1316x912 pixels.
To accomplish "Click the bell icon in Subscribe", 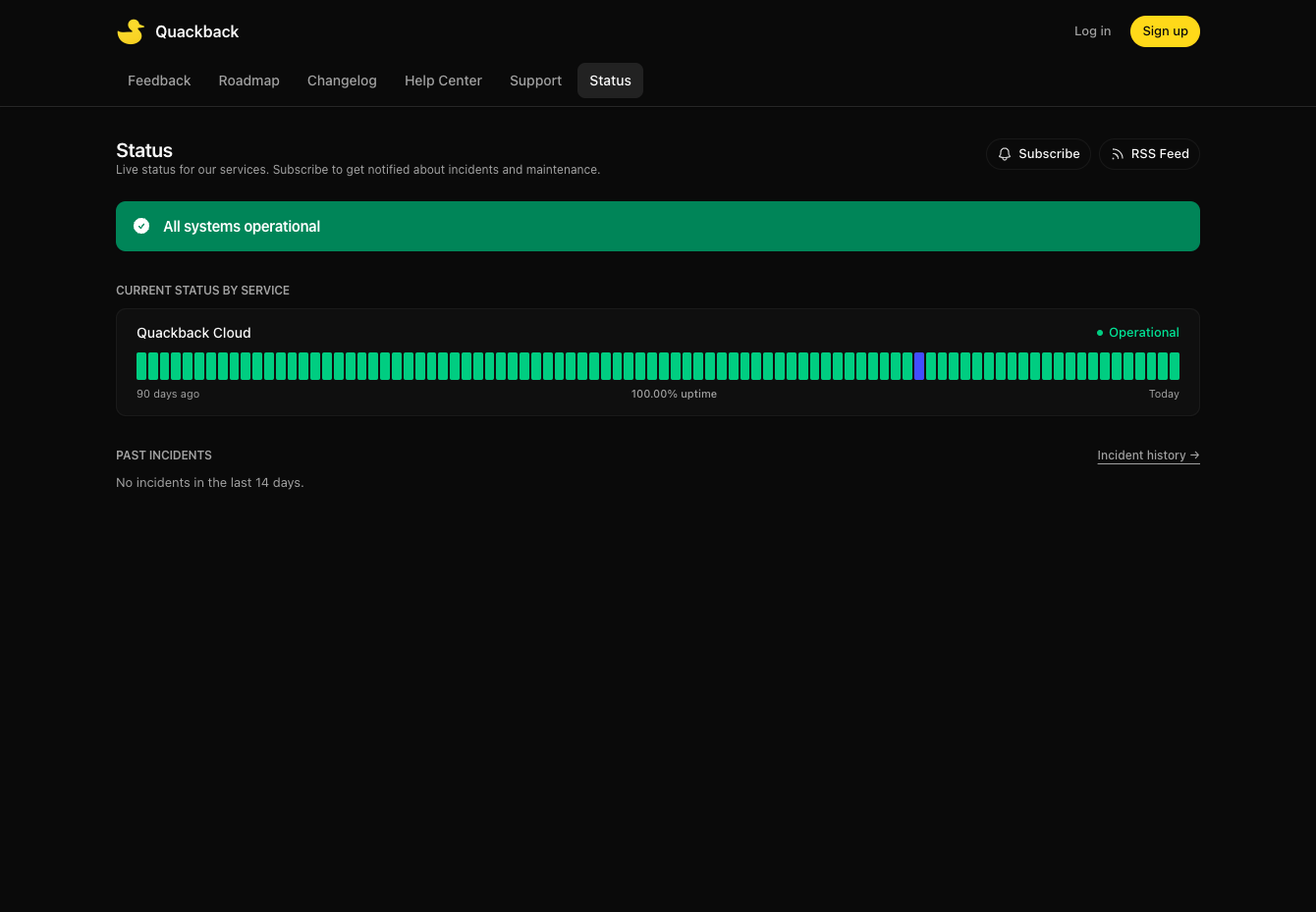I will 1005,154.
